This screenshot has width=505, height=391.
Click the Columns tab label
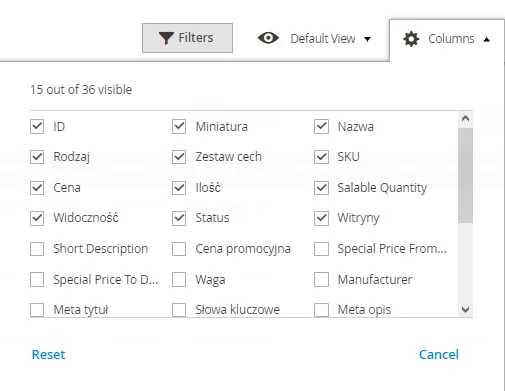tap(451, 39)
